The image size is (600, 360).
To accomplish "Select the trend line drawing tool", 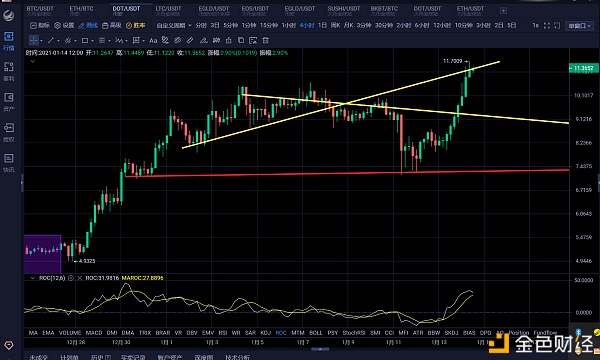I will 51,40.
